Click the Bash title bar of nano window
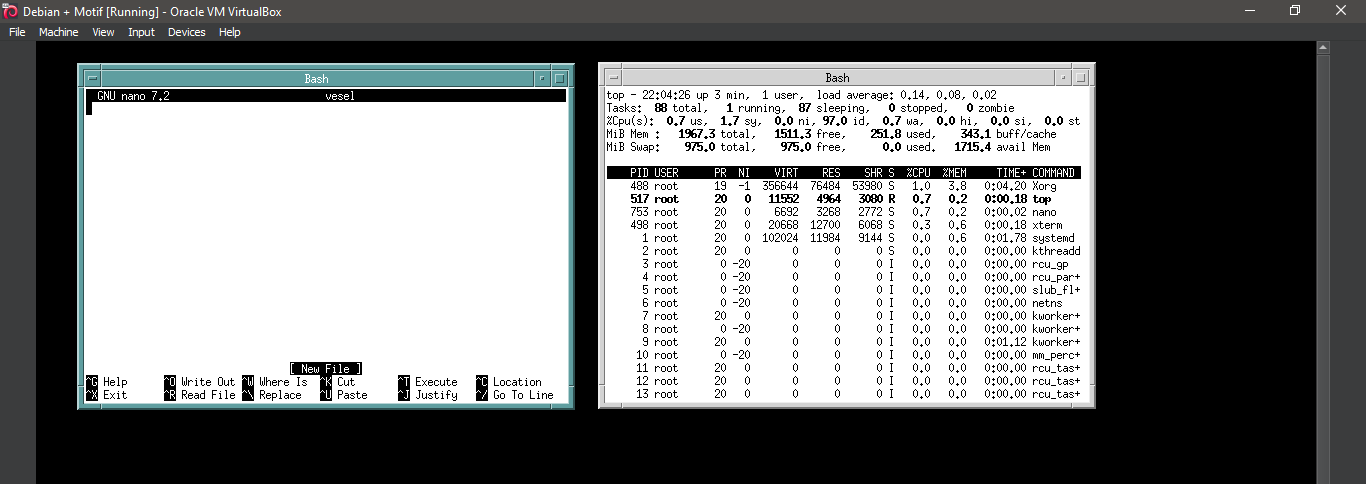The width and height of the screenshot is (1366, 484). tap(317, 78)
